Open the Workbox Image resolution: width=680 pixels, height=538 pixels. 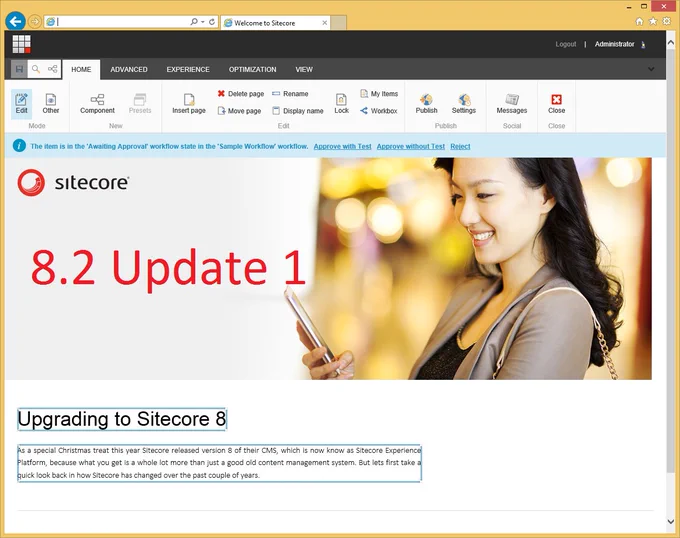coord(379,111)
